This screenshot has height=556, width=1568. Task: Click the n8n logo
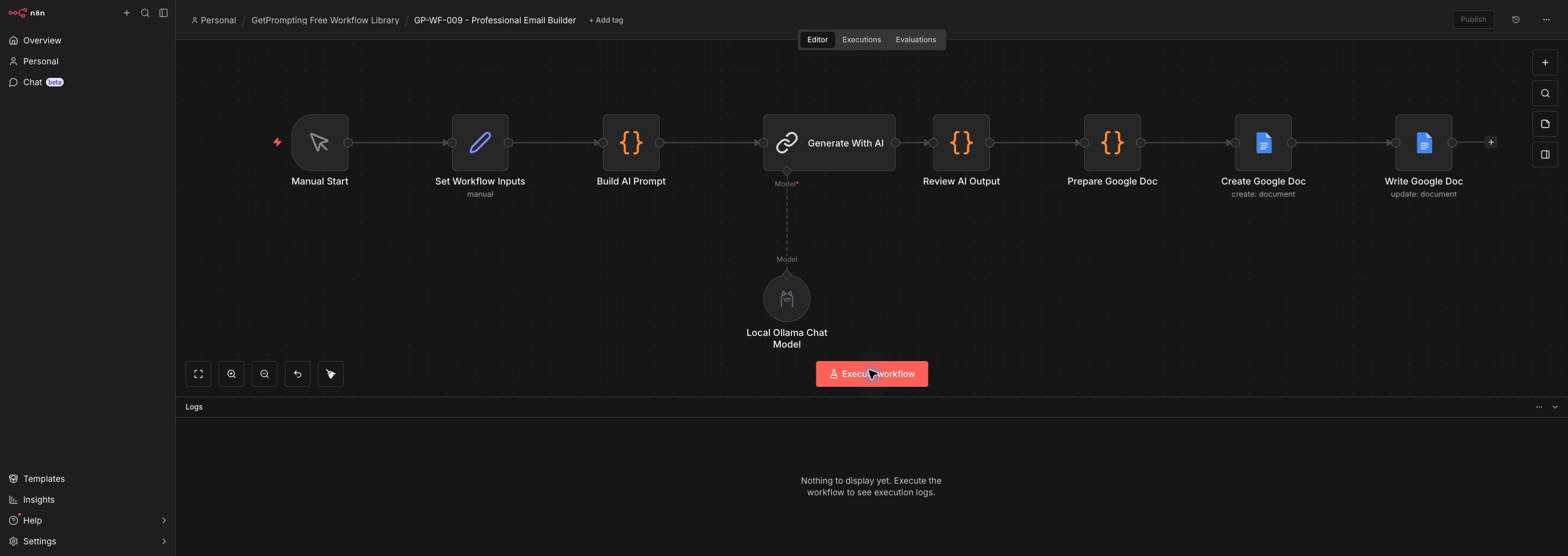point(26,13)
